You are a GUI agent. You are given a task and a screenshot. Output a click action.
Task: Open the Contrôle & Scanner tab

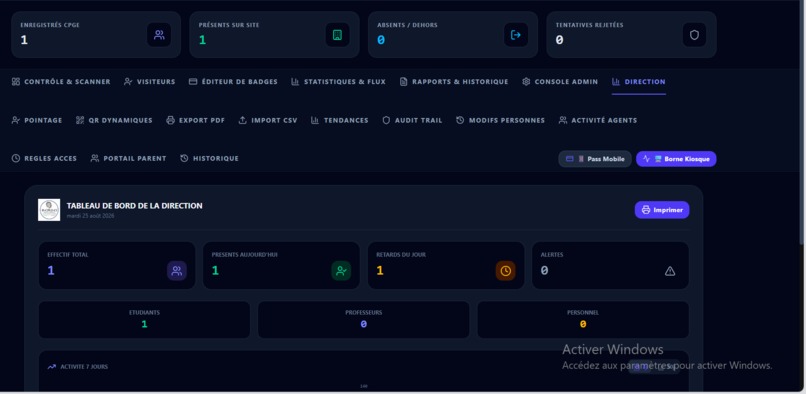click(x=61, y=82)
